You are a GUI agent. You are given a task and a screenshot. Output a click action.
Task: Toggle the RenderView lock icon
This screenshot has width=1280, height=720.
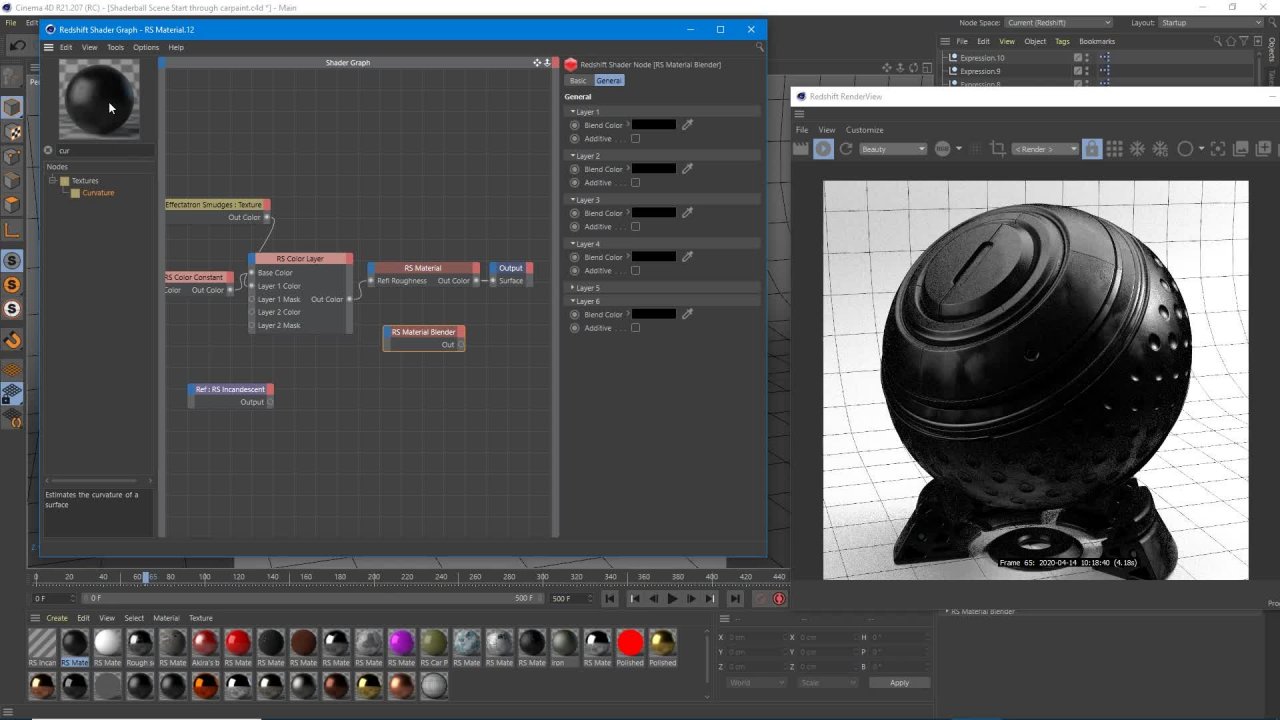click(1092, 149)
